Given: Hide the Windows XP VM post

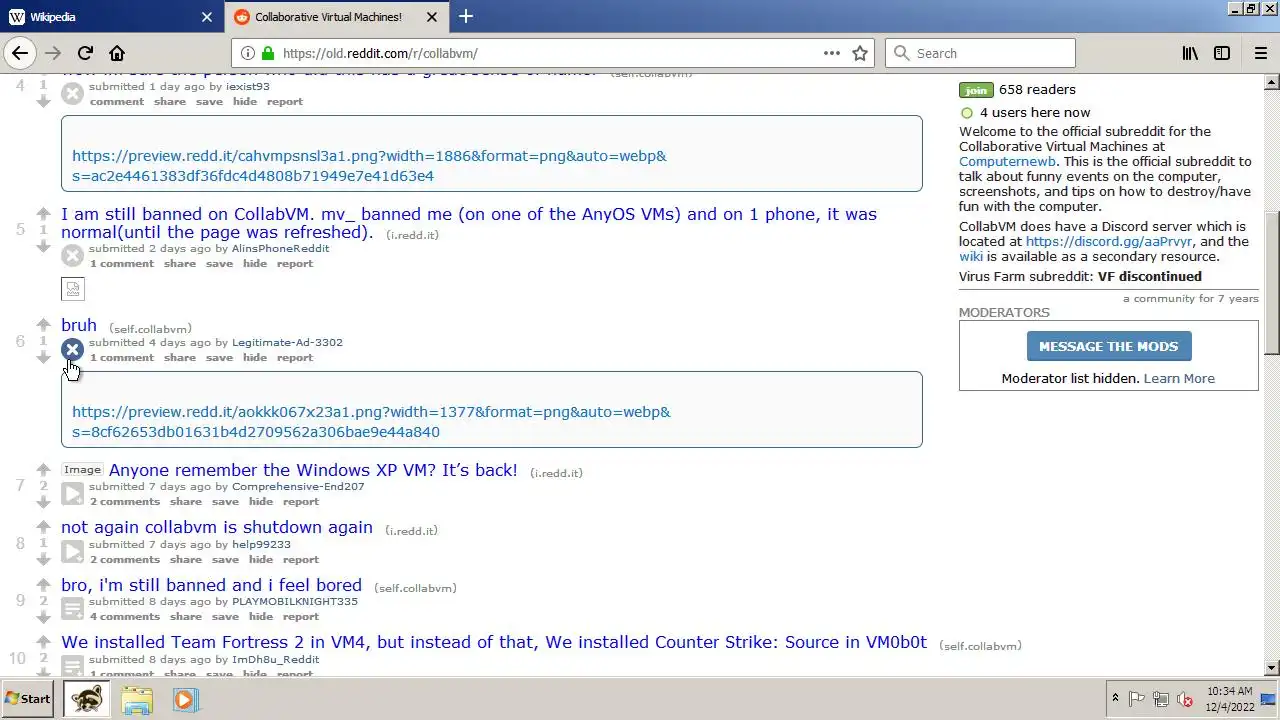Looking at the screenshot, I should point(261,501).
